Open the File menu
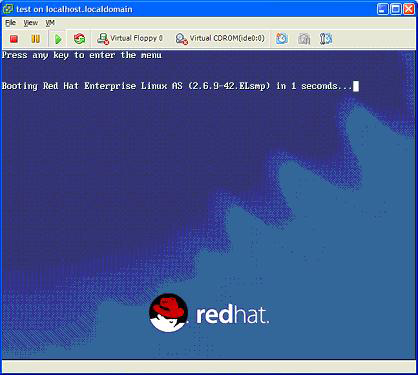Screen dimensions: 418x375 click(x=10, y=23)
